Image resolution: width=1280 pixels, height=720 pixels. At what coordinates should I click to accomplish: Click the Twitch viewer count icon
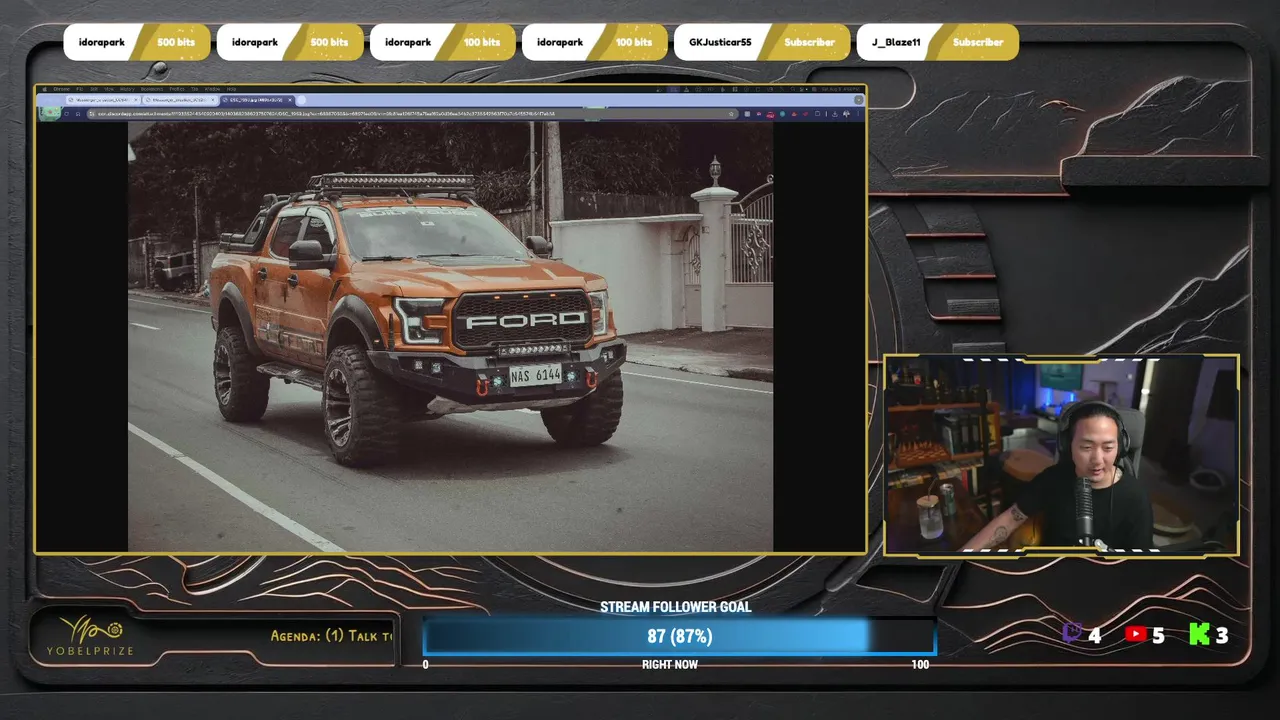(x=1072, y=634)
